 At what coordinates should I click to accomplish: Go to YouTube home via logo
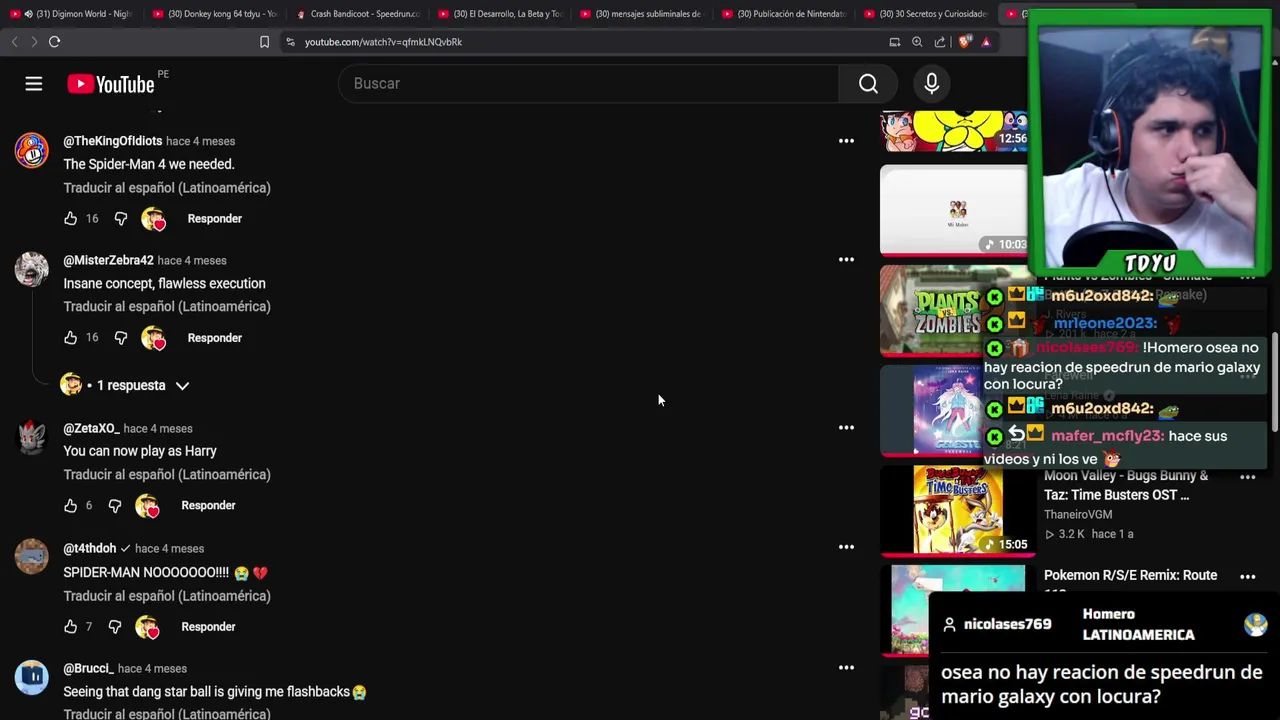pos(111,84)
